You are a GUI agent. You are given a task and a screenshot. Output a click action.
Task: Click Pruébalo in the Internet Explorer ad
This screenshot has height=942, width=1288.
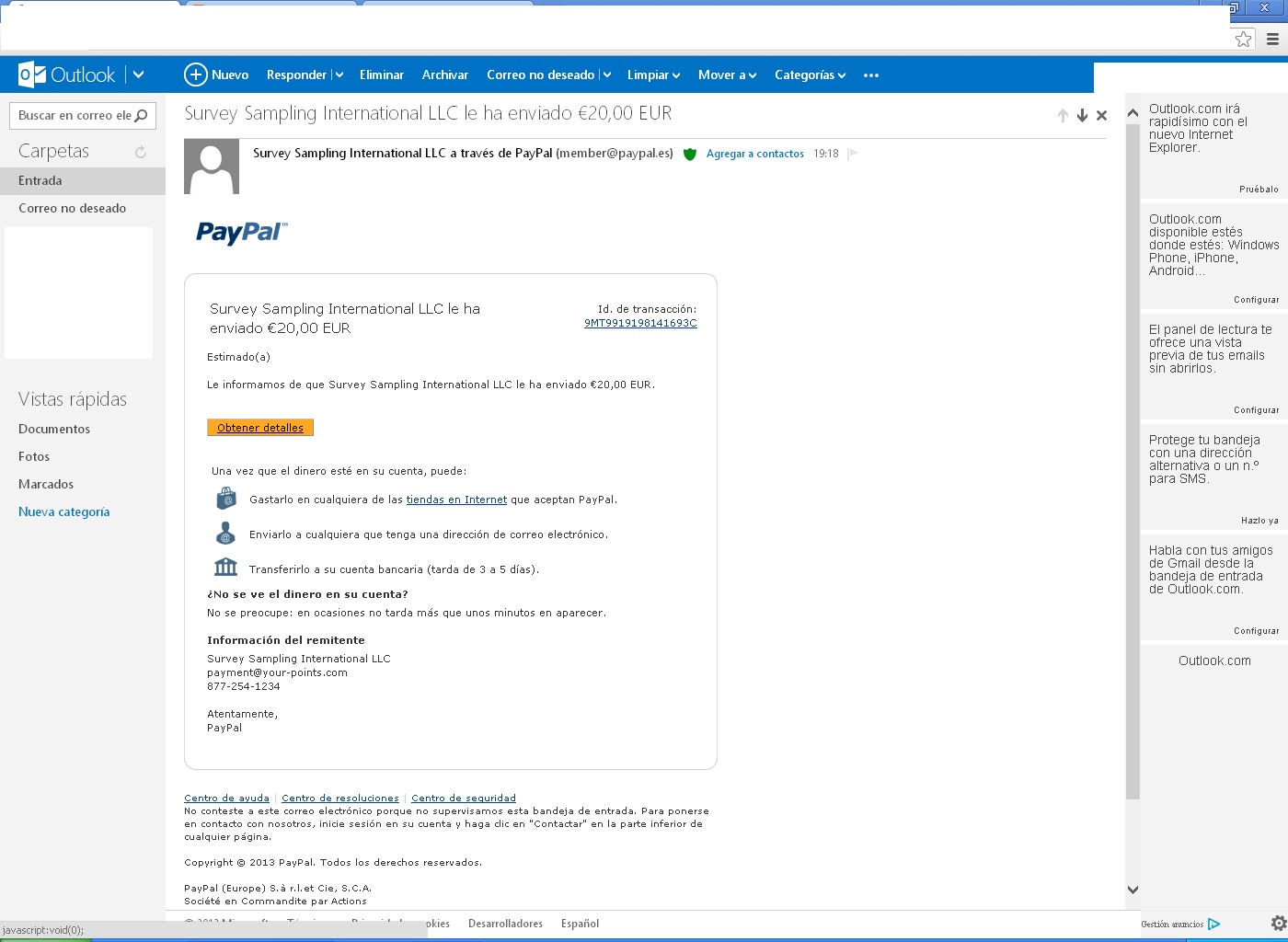pyautogui.click(x=1259, y=190)
